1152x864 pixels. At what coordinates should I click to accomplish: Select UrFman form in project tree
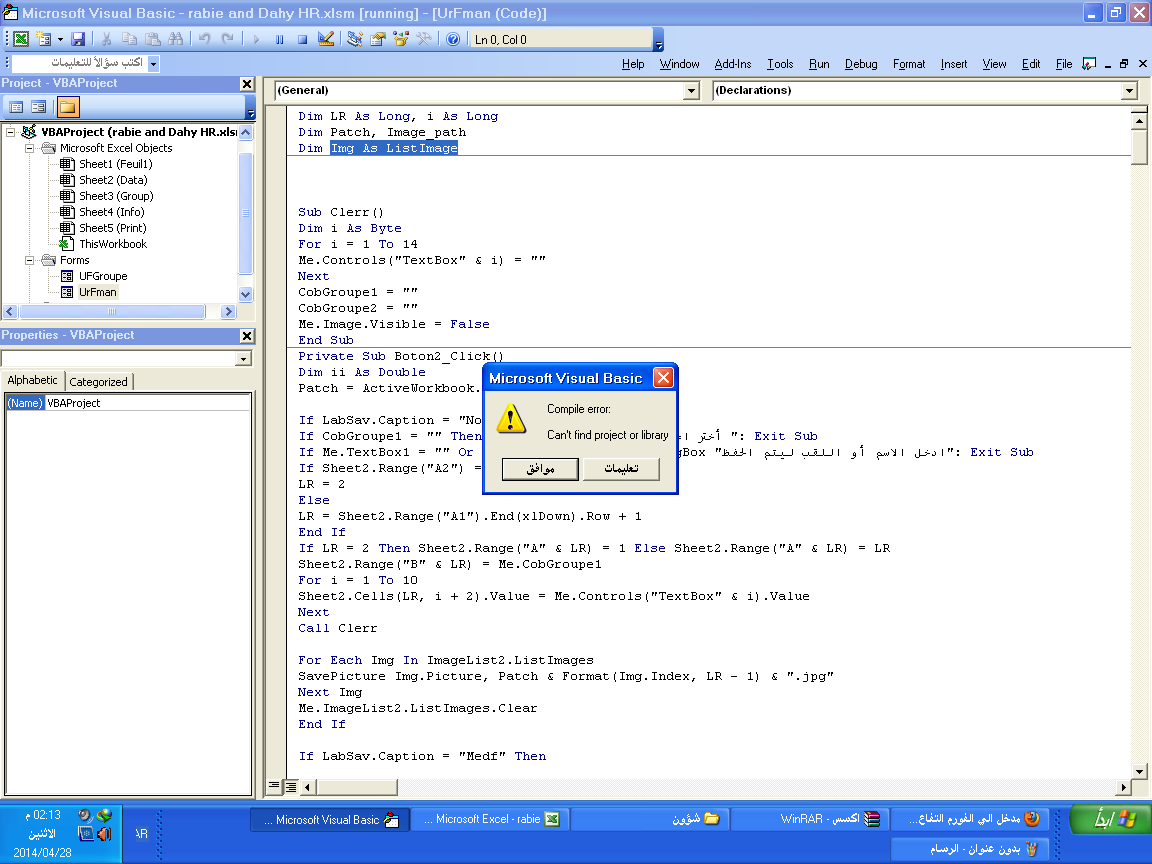(98, 292)
